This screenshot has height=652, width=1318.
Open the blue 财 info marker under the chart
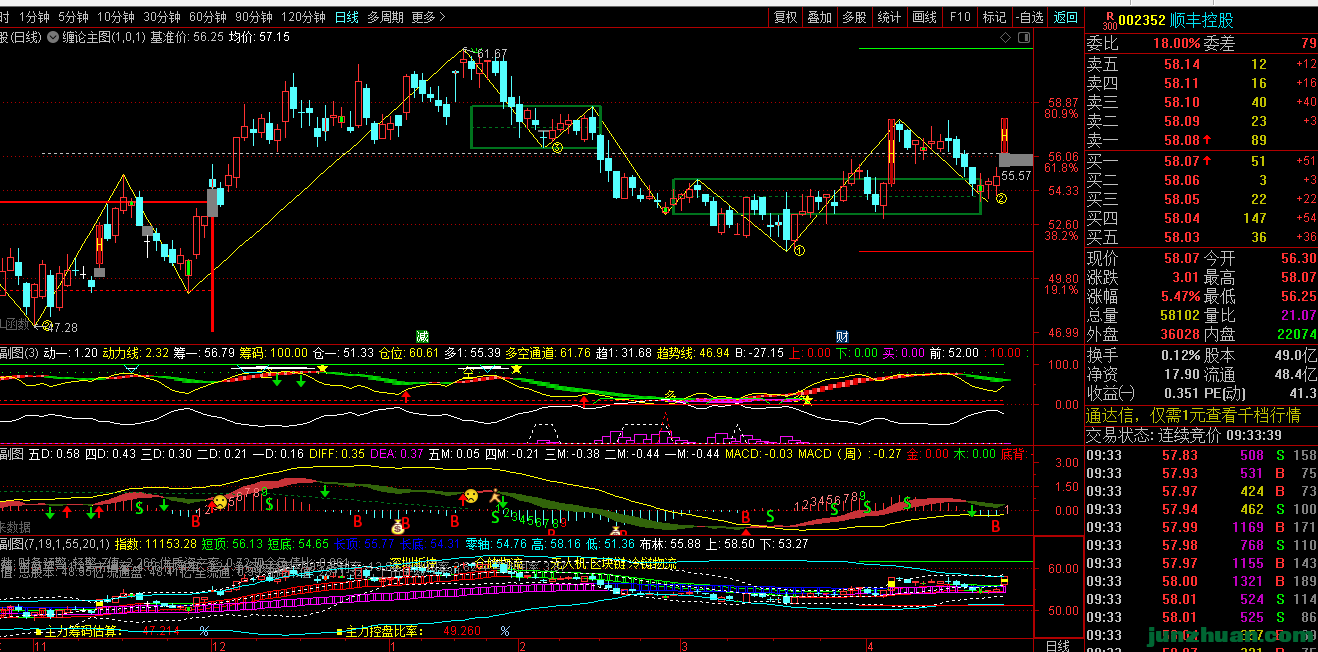843,335
